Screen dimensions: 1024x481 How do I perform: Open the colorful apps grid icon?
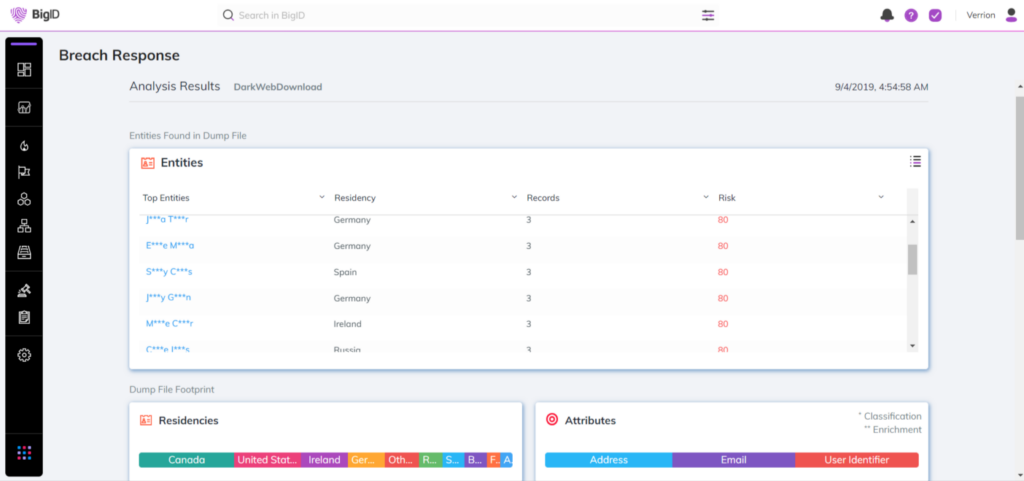click(24, 453)
